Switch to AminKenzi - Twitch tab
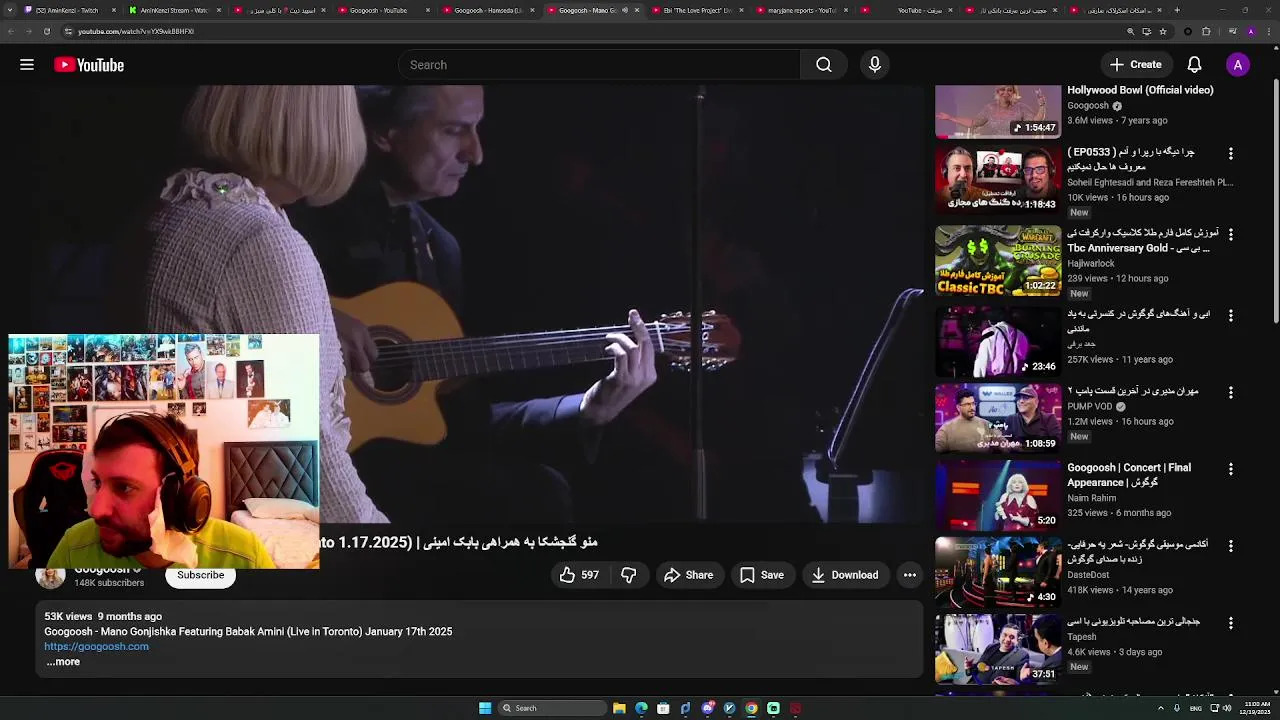 68,10
